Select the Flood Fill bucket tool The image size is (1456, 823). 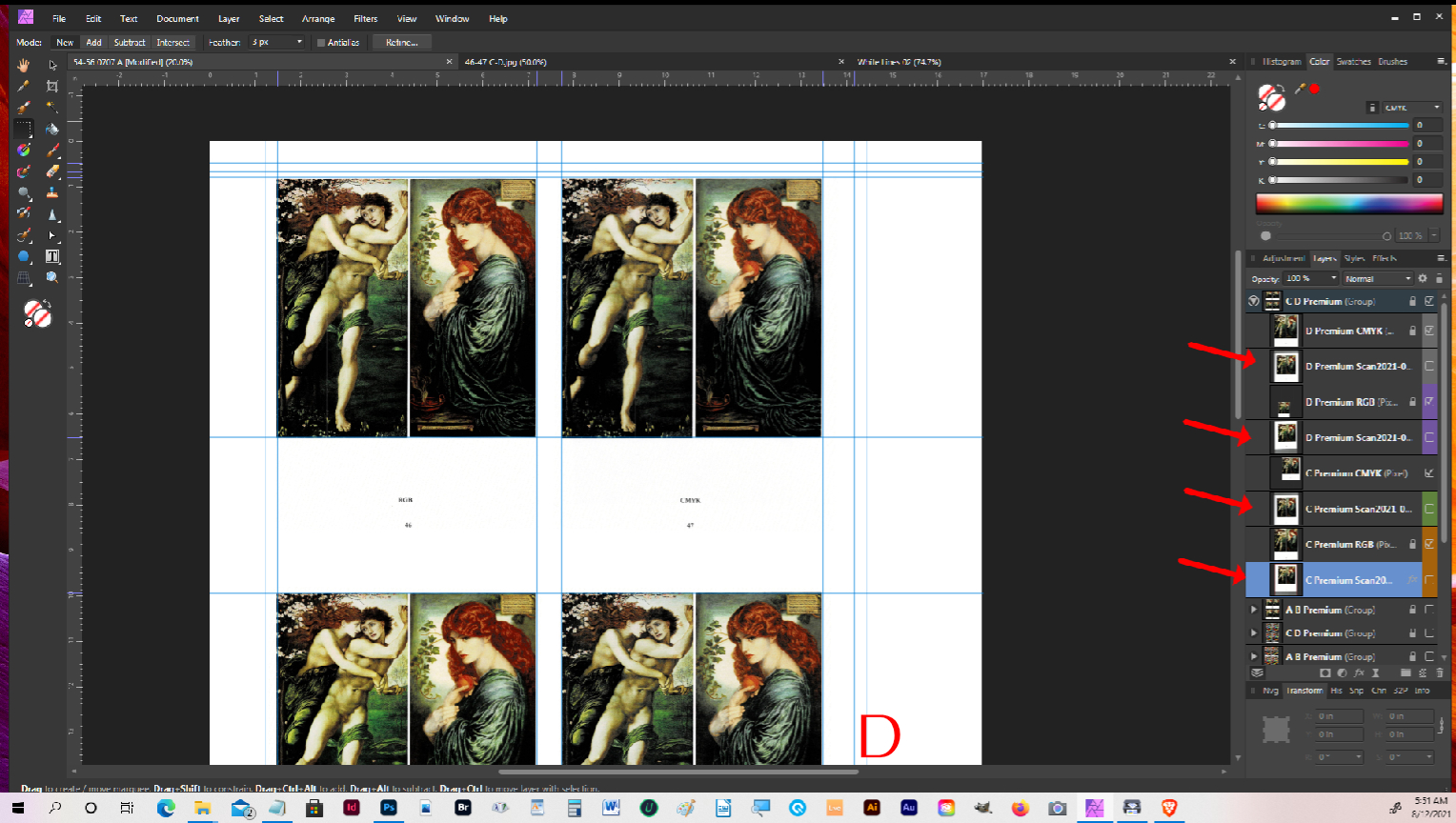click(52, 129)
